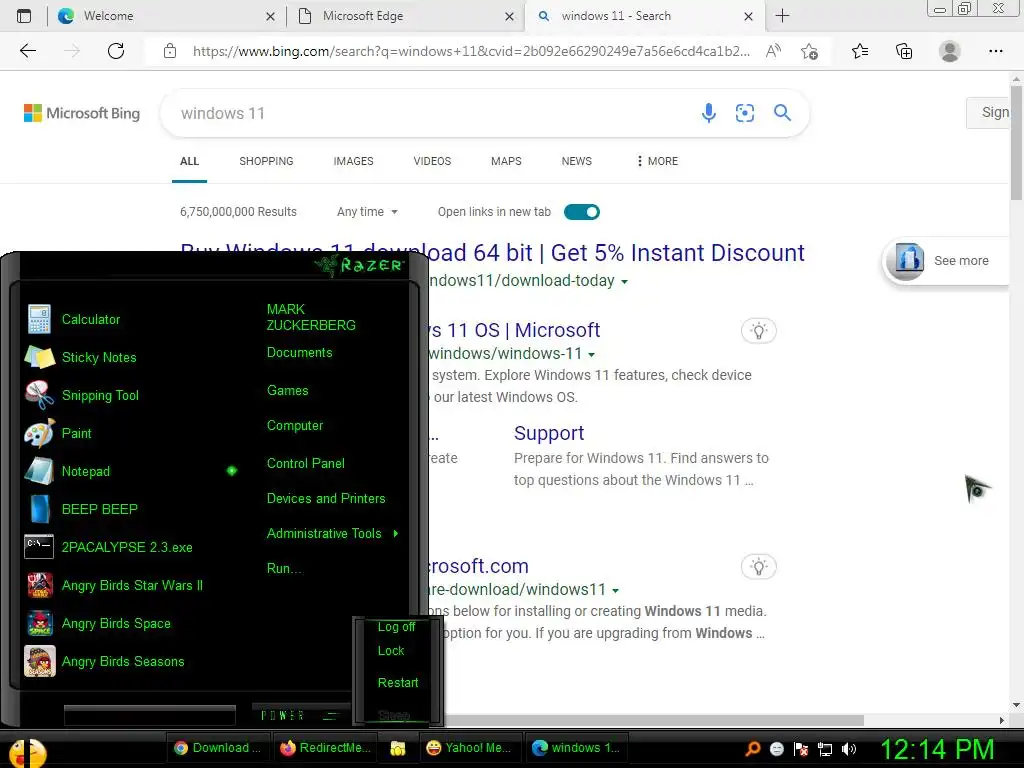Select the NEWS search tab
The image size is (1024, 768).
(577, 161)
